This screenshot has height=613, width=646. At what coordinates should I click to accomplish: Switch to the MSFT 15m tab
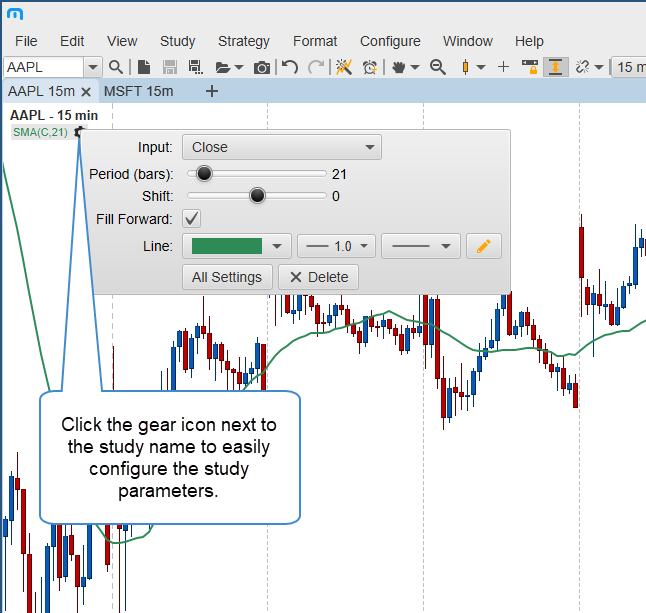[x=138, y=91]
